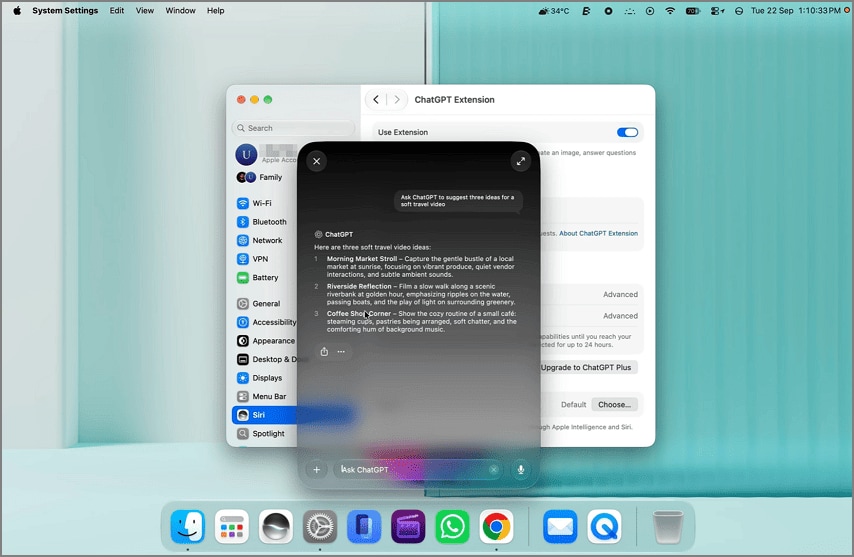
Task: Click the Choose... button
Action: pos(614,405)
